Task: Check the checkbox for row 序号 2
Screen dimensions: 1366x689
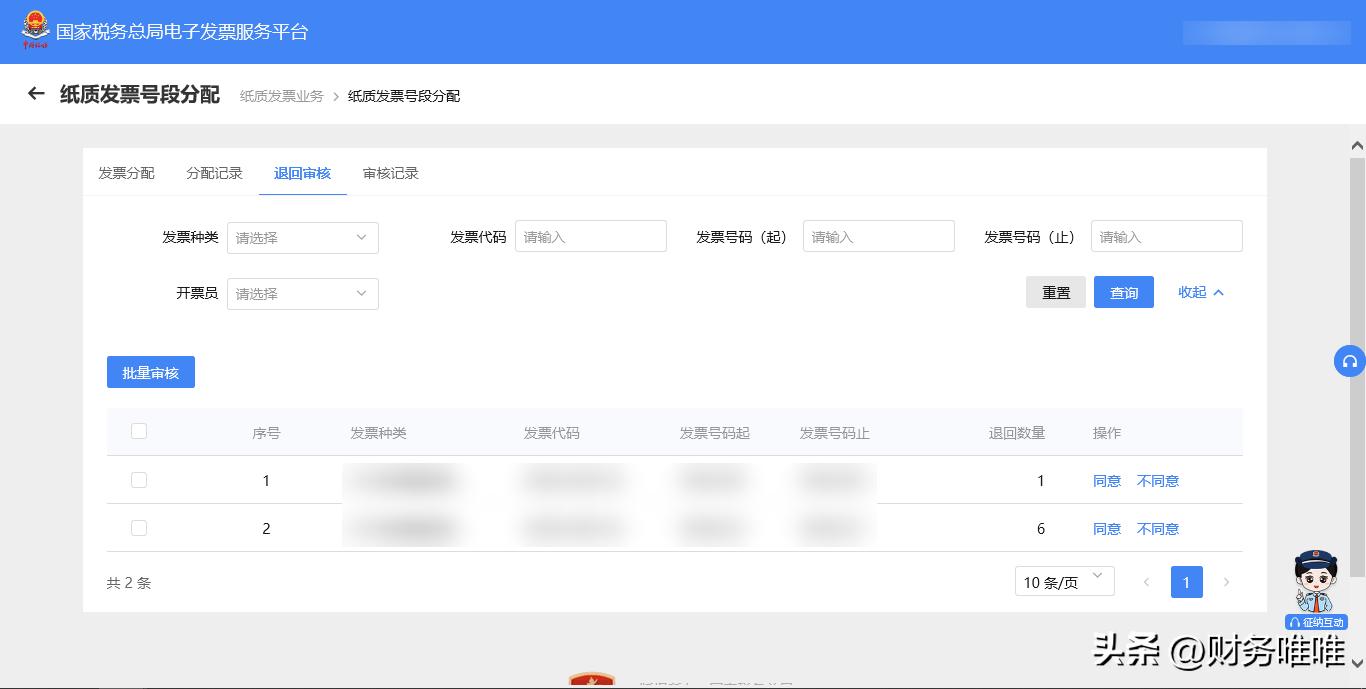Action: [x=139, y=528]
